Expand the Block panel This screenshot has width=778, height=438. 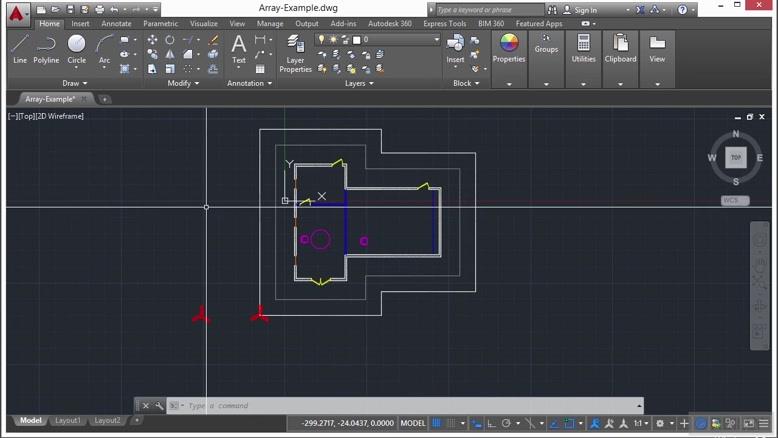pos(466,83)
